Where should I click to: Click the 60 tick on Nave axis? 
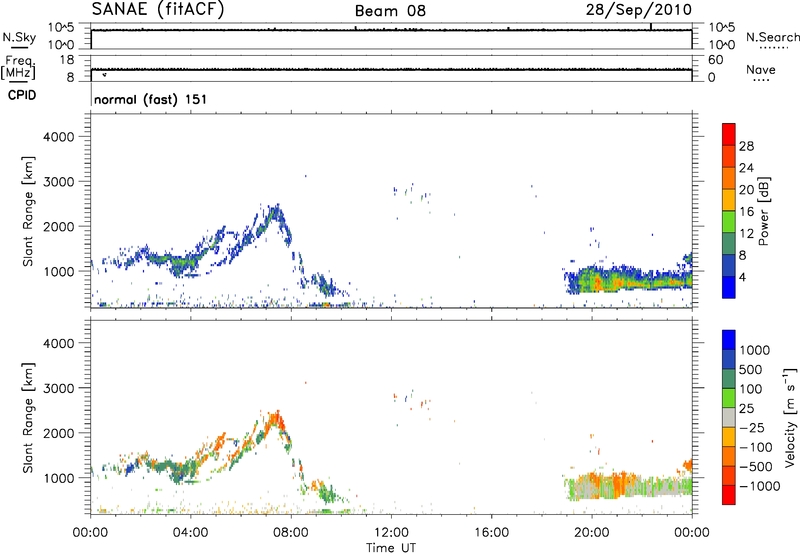[715, 60]
